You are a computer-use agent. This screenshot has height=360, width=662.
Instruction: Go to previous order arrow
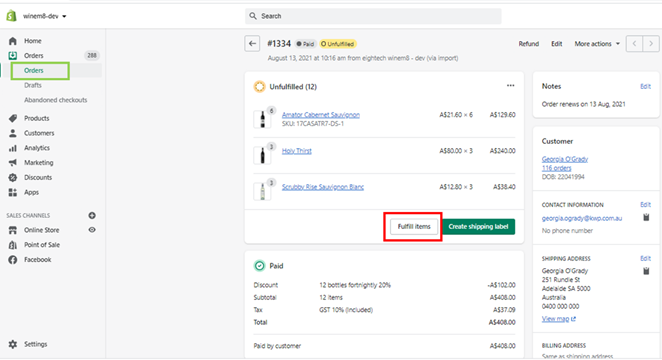click(634, 43)
